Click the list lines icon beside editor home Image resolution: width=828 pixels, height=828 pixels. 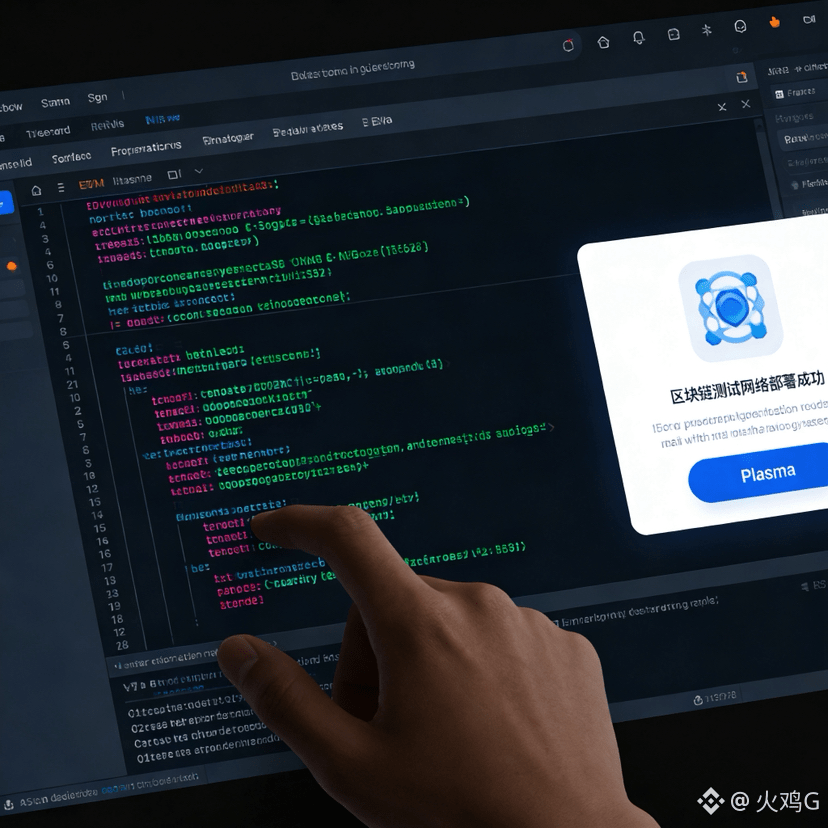tap(61, 187)
